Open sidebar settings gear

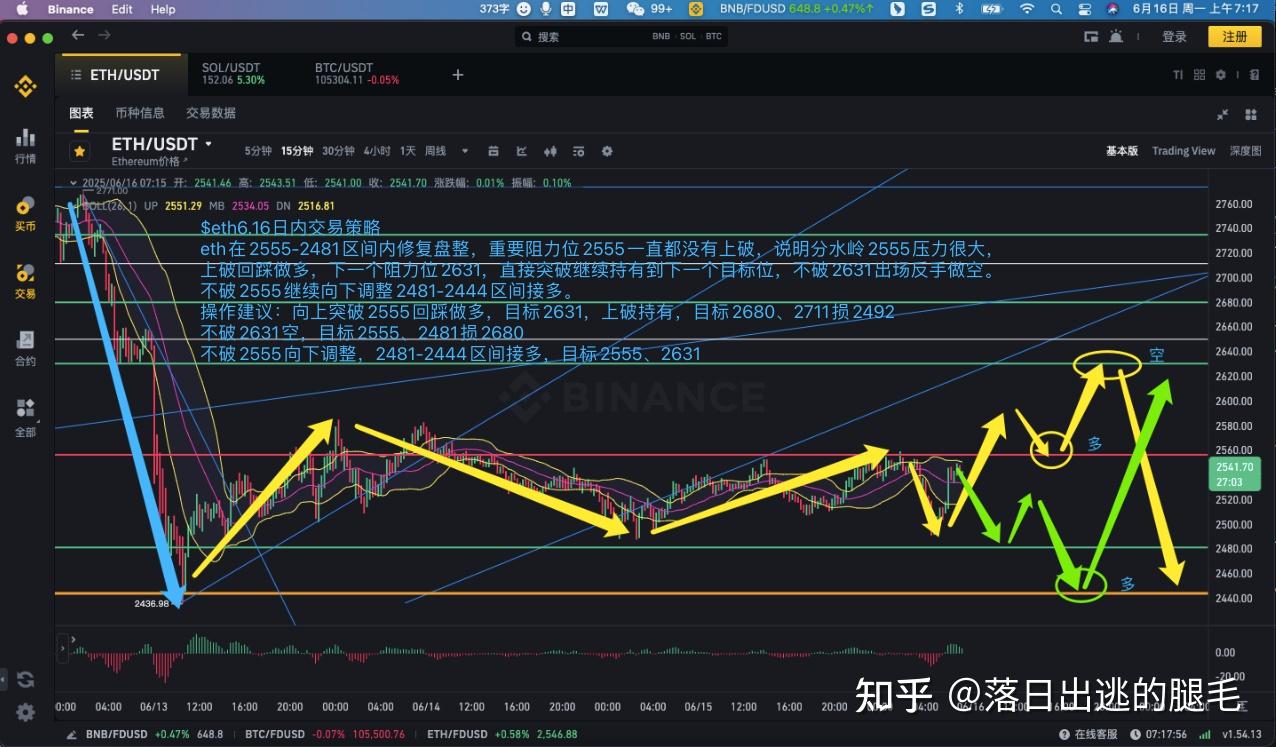[x=25, y=712]
